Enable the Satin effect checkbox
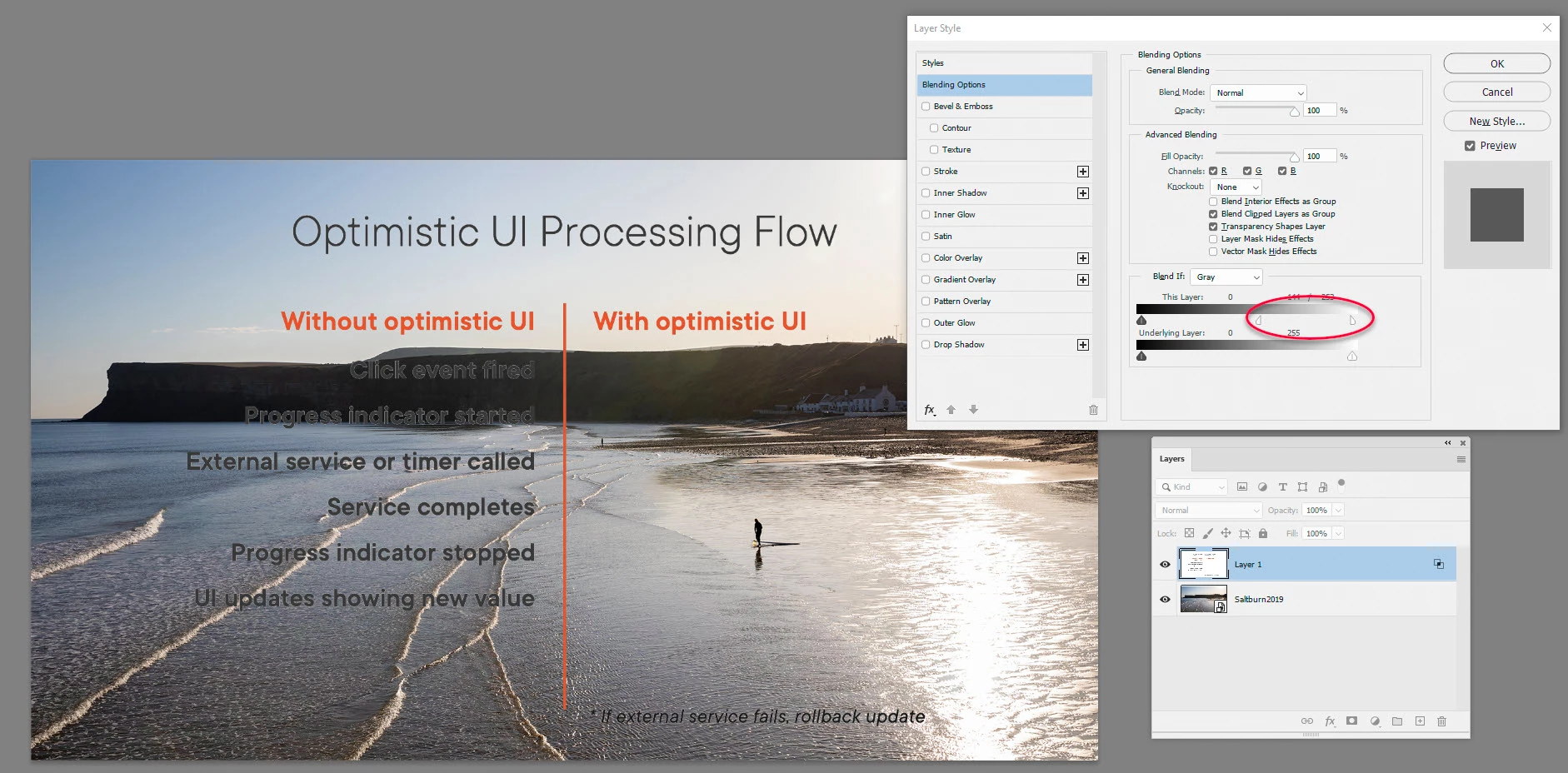 926,237
